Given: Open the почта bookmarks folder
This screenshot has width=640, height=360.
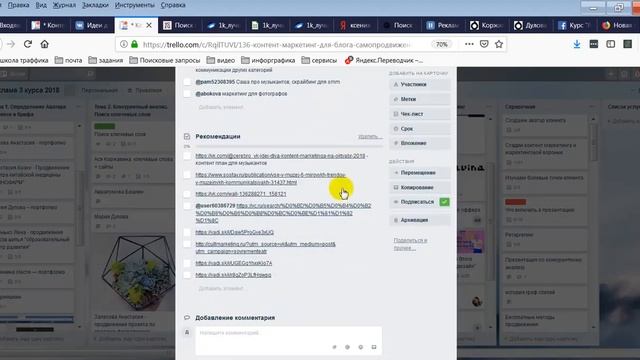Looking at the screenshot, I should 69,60.
